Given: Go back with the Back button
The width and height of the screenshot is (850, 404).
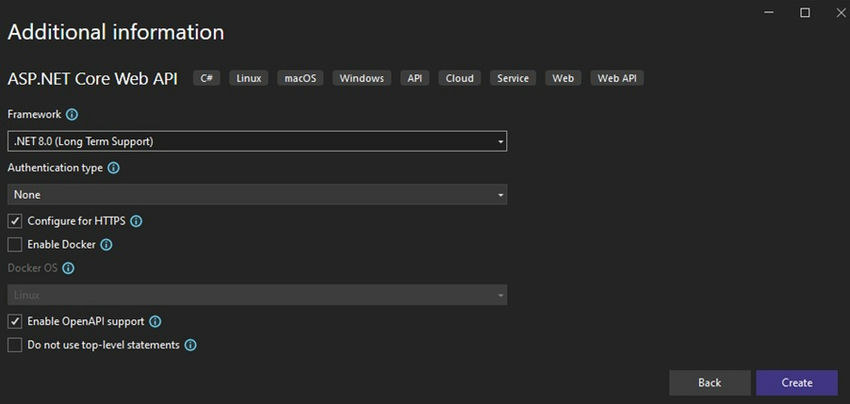Looking at the screenshot, I should [709, 382].
